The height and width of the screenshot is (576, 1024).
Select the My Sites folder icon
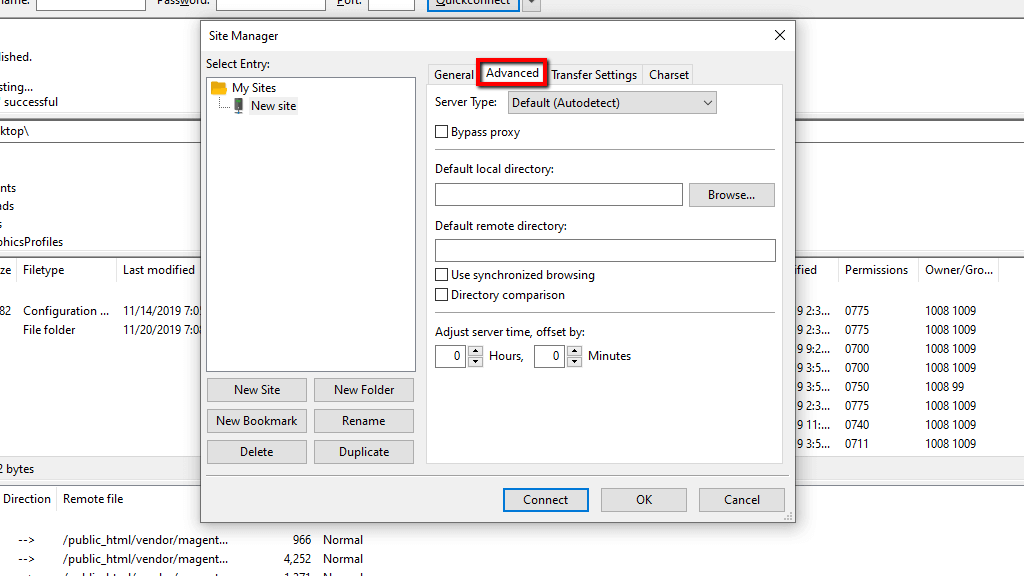(219, 87)
